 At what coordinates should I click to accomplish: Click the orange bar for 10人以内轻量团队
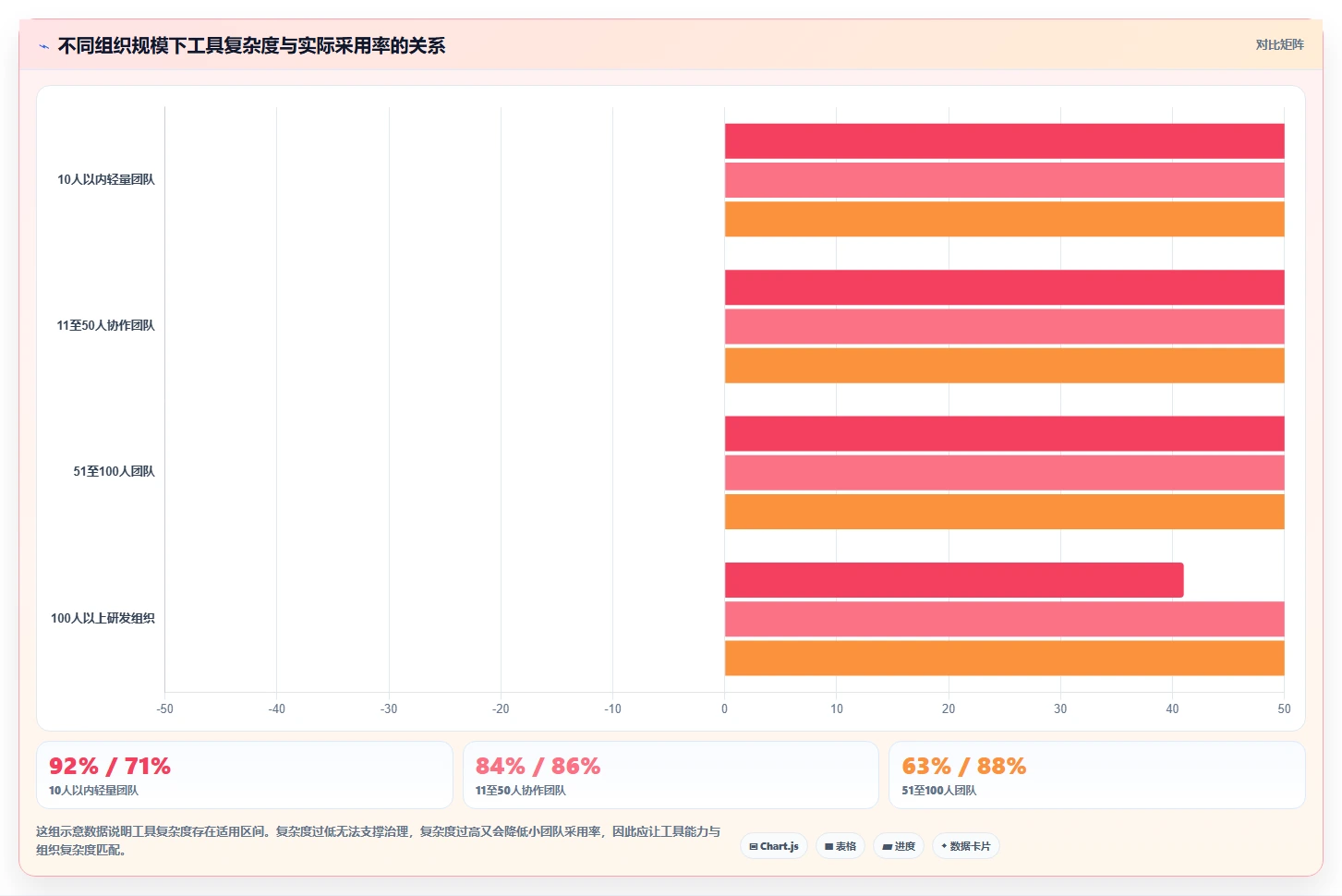point(1004,219)
